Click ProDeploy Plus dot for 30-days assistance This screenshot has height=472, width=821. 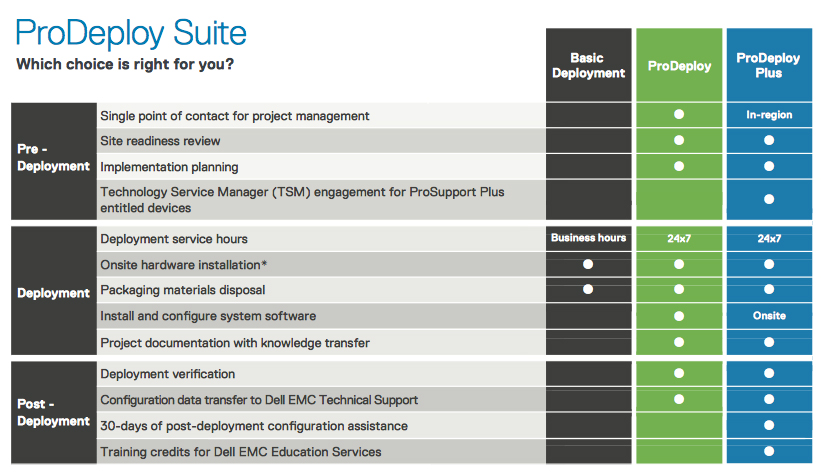tap(769, 425)
